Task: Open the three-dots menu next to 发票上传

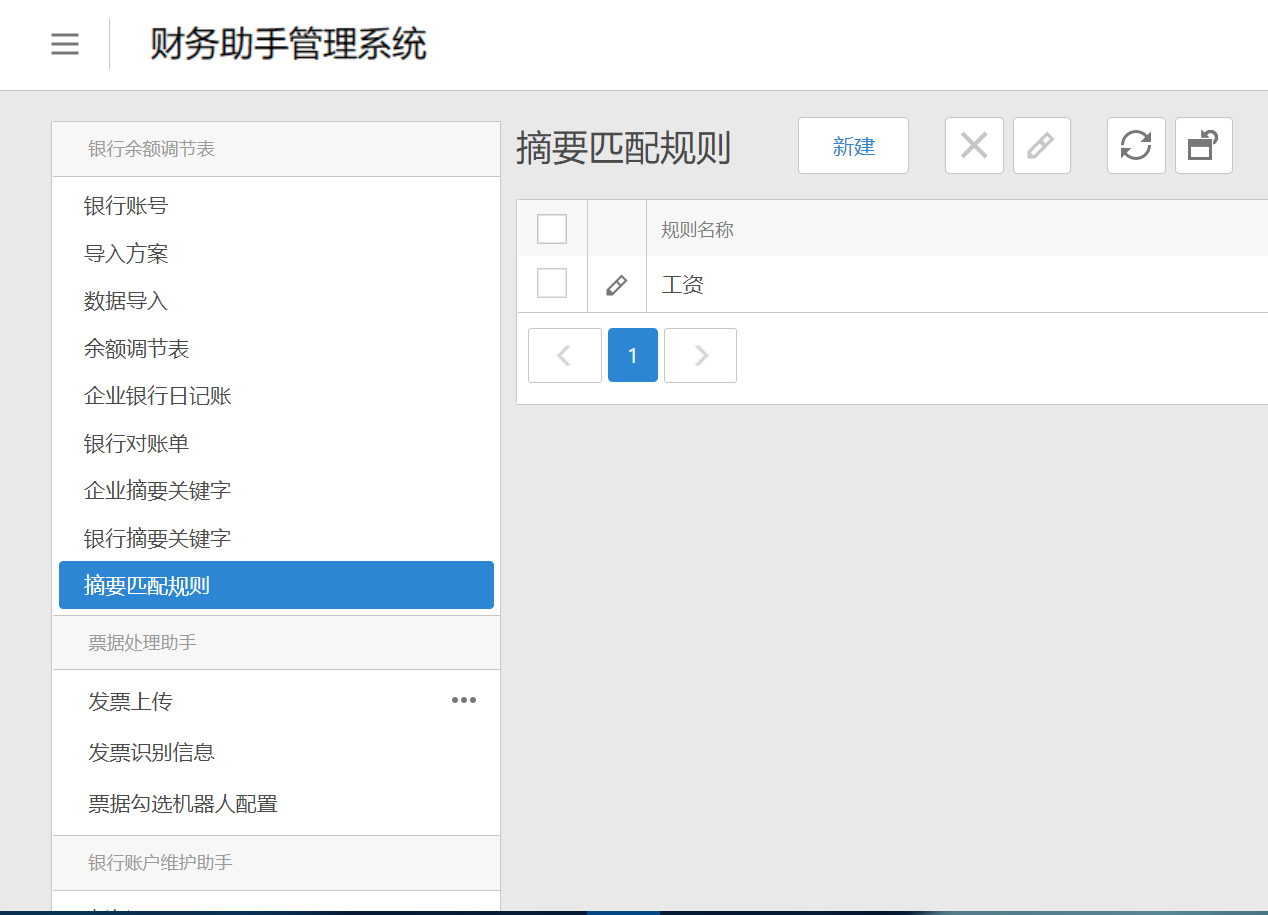Action: [x=463, y=700]
